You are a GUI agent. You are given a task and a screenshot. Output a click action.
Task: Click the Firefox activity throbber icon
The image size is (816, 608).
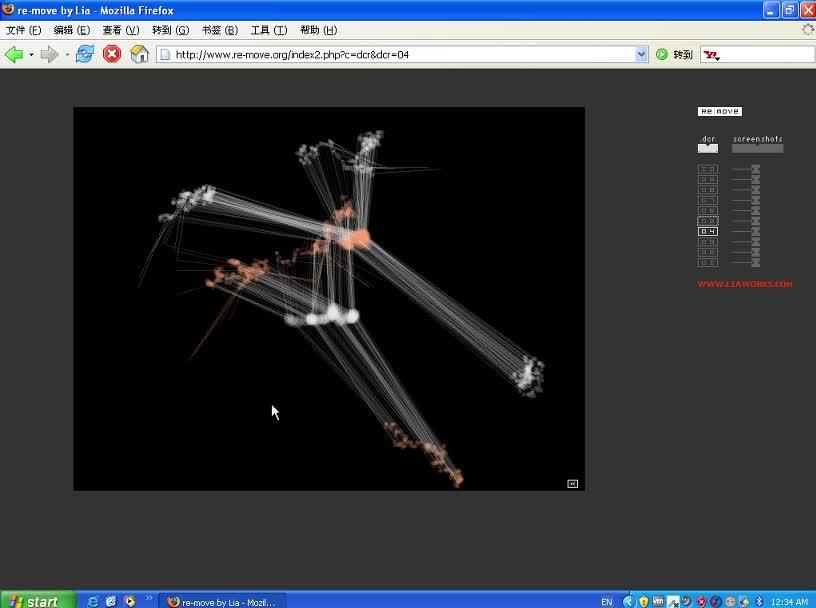[x=808, y=30]
